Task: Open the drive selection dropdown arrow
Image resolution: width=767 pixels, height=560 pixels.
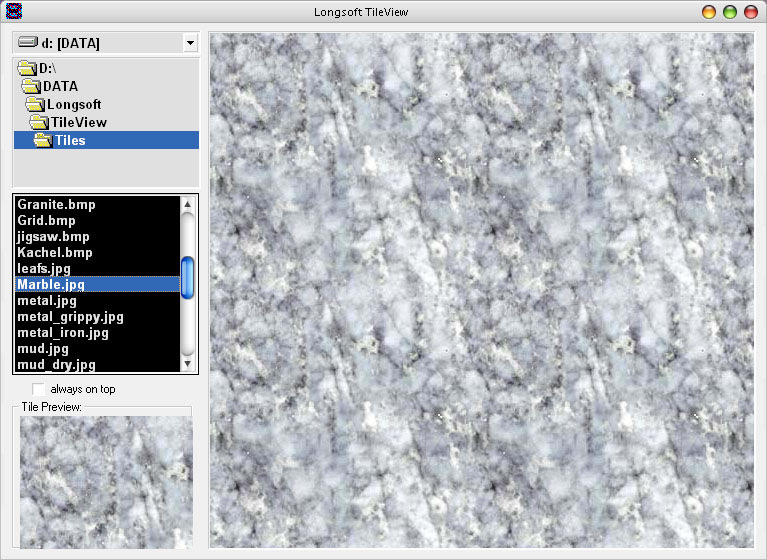Action: click(x=190, y=43)
